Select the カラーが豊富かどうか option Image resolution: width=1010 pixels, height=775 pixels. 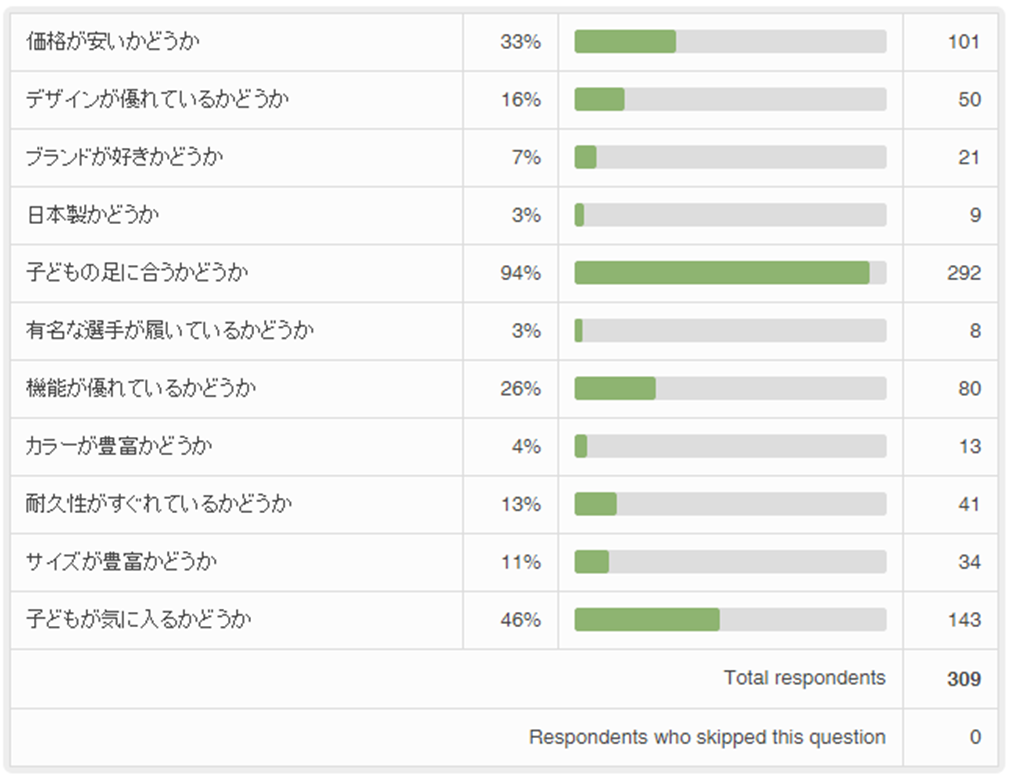coord(119,446)
